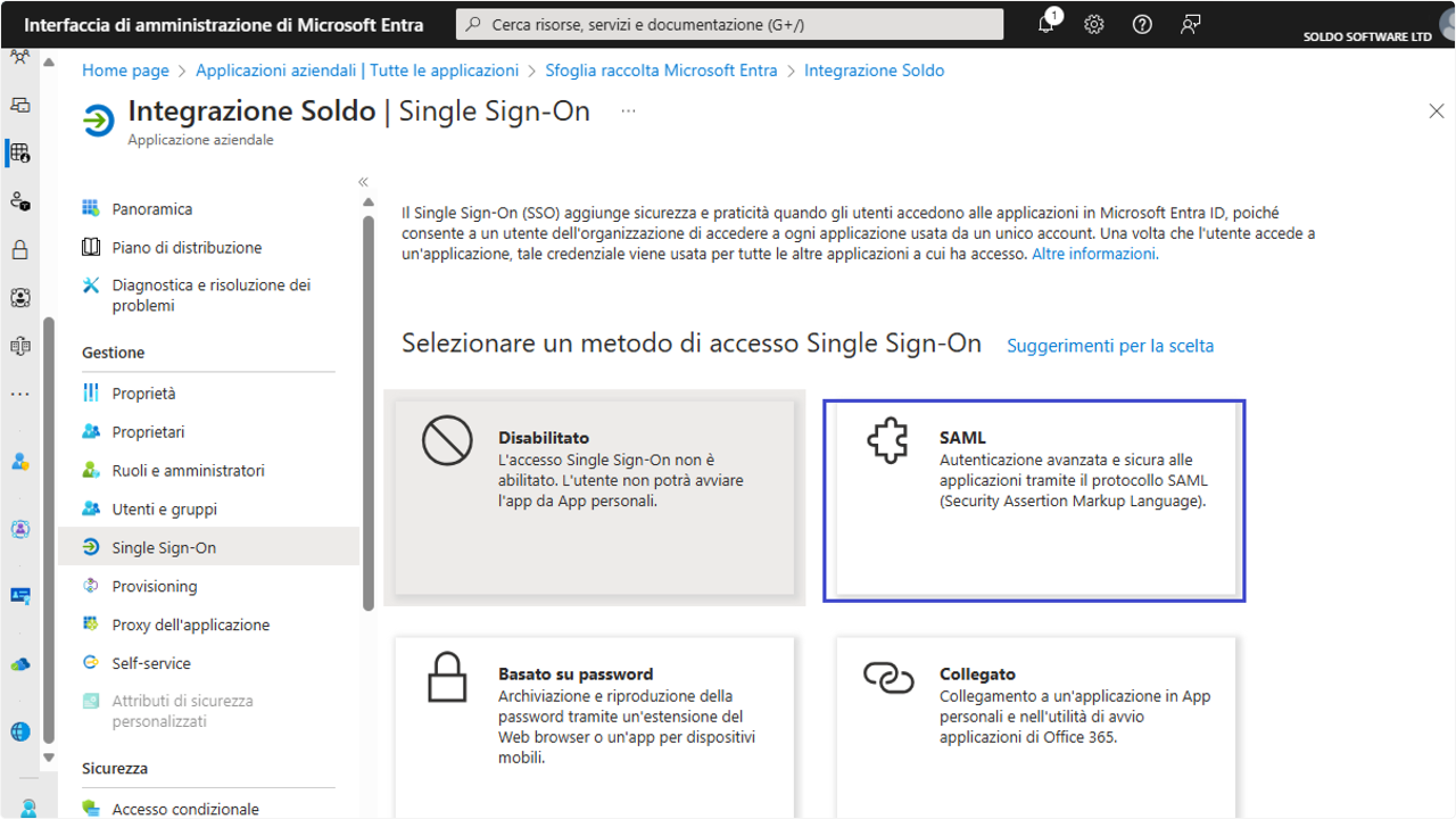Screen dimensions: 1456x819
Task: Focus the Cerca risorse search field
Action: pos(729,24)
